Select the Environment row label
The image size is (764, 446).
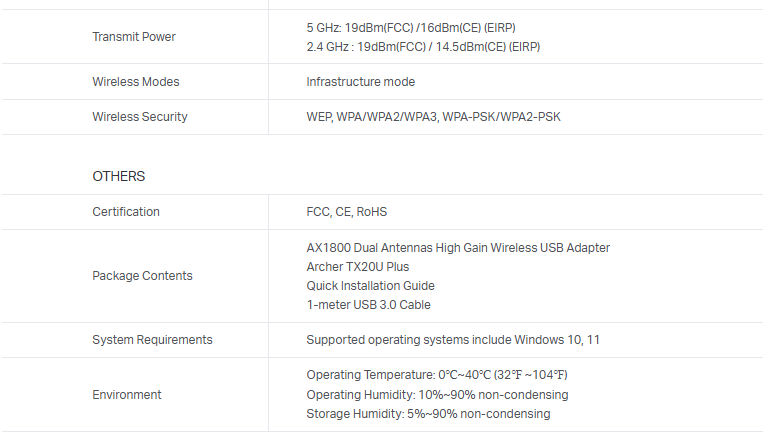coord(127,395)
